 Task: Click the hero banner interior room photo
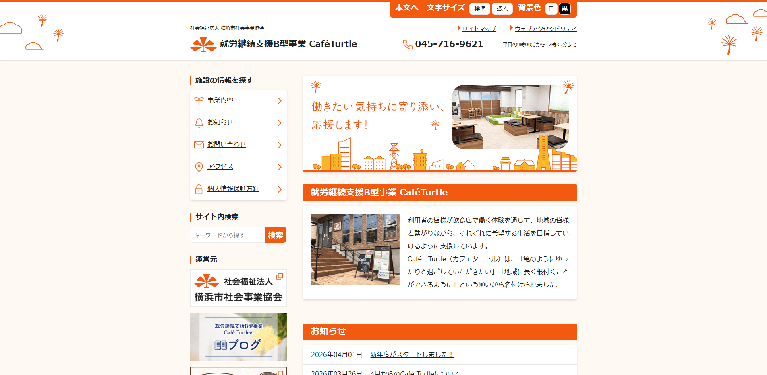coord(511,117)
